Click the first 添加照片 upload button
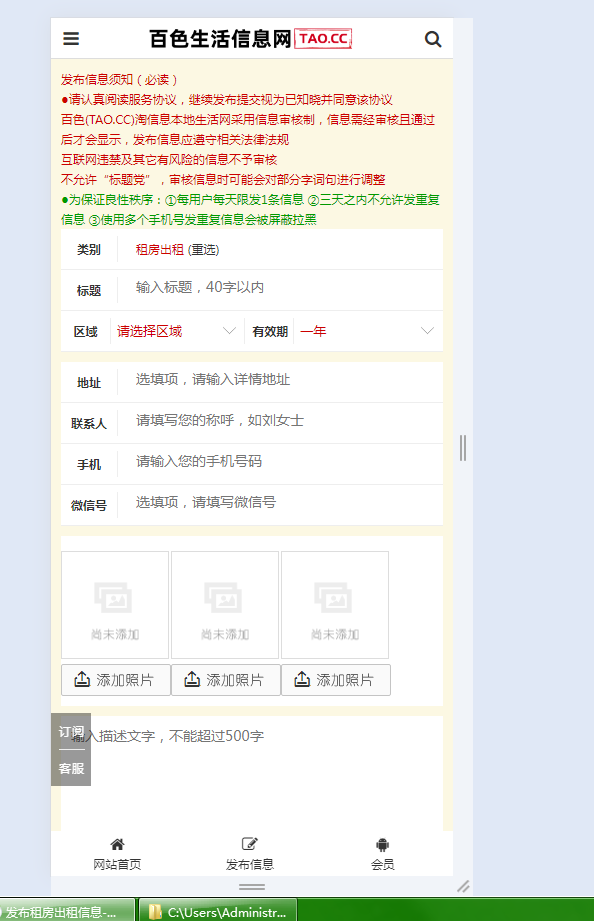Viewport: 594px width, 921px height. click(116, 680)
